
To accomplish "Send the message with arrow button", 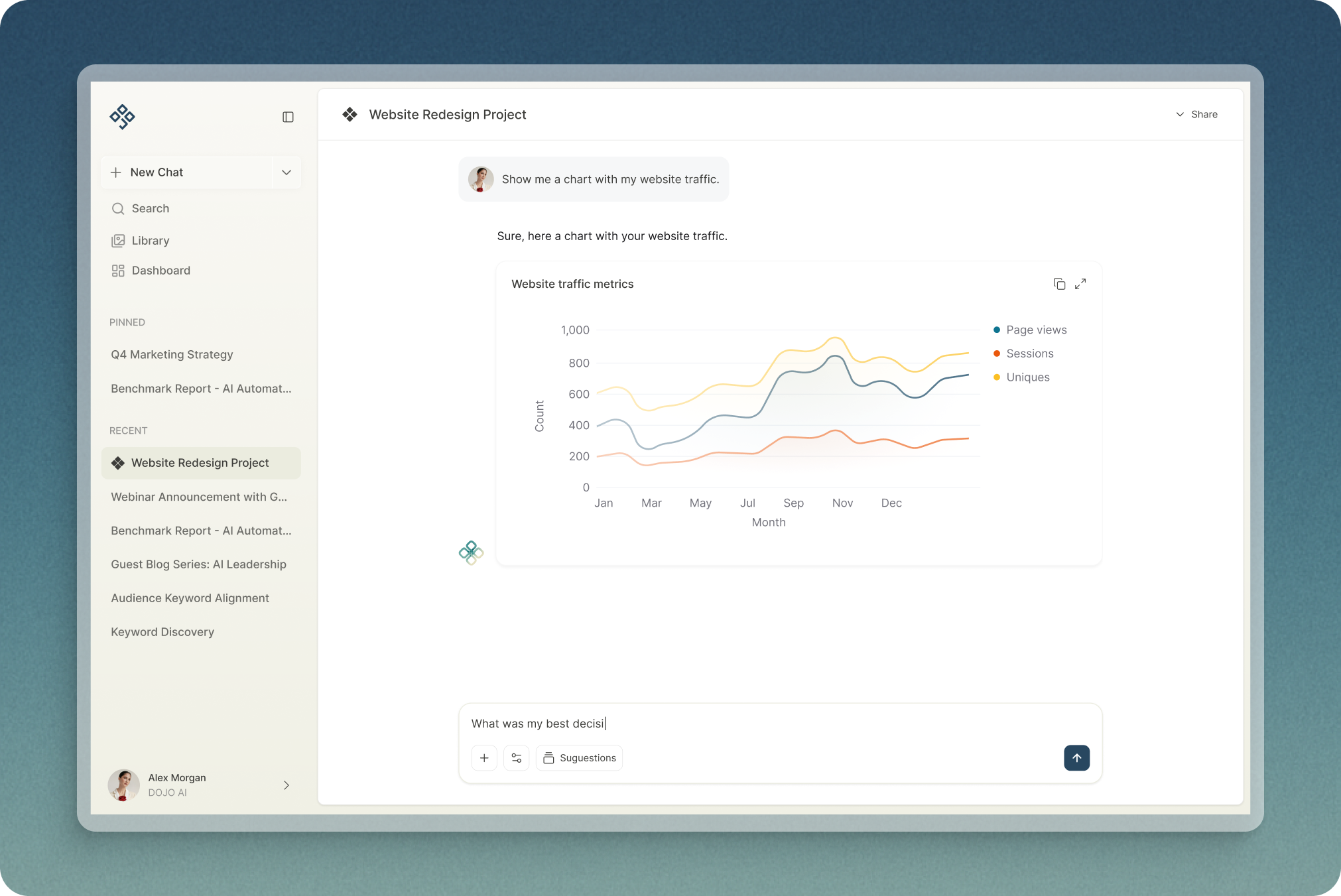I will click(x=1076, y=757).
